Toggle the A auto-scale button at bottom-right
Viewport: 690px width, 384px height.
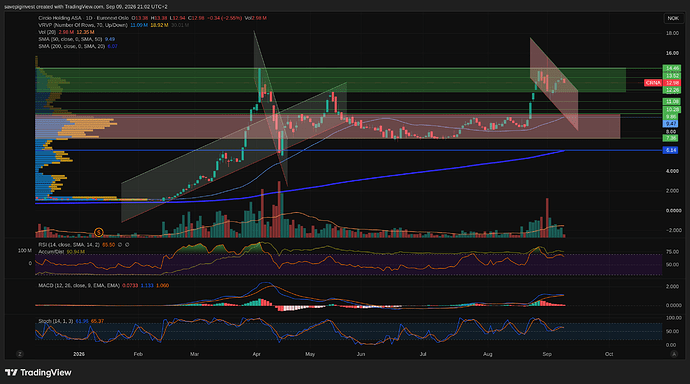pyautogui.click(x=673, y=354)
